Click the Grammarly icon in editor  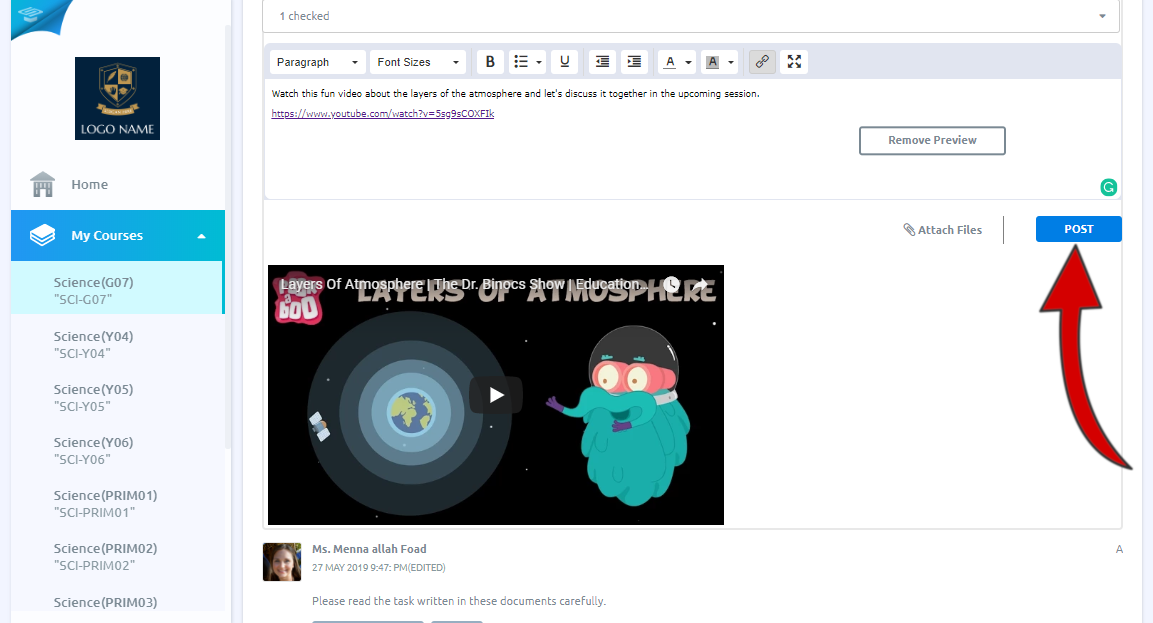1108,188
